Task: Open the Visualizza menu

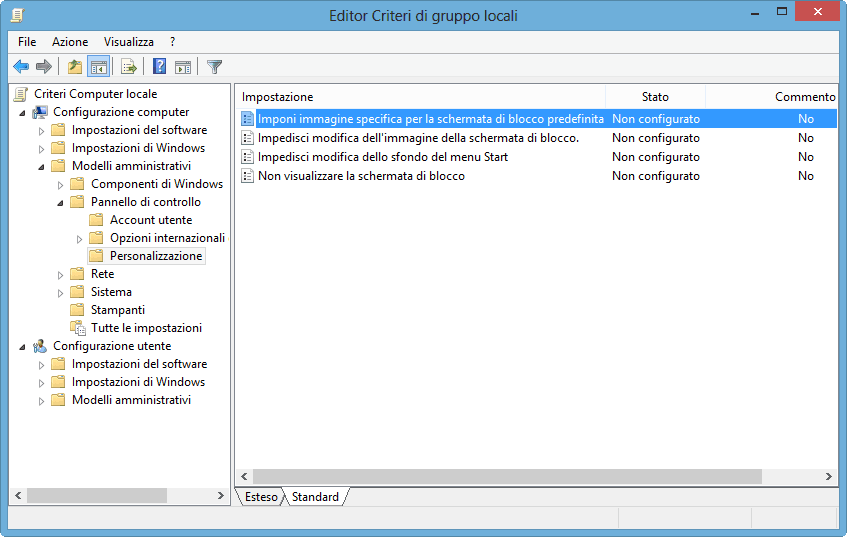Action: tap(129, 42)
